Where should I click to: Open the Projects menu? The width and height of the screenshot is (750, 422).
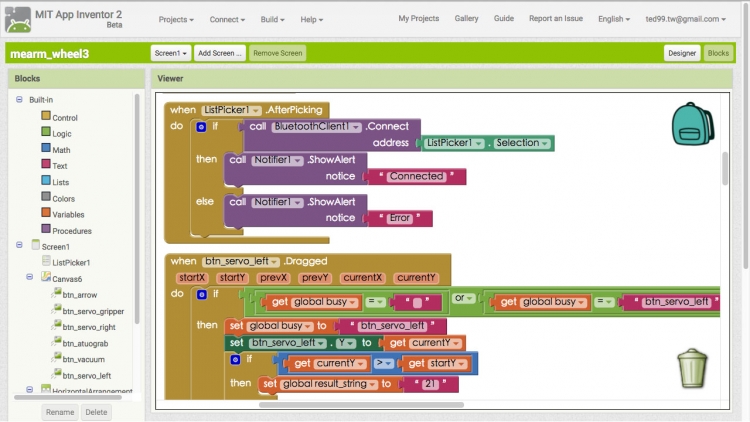tap(176, 19)
